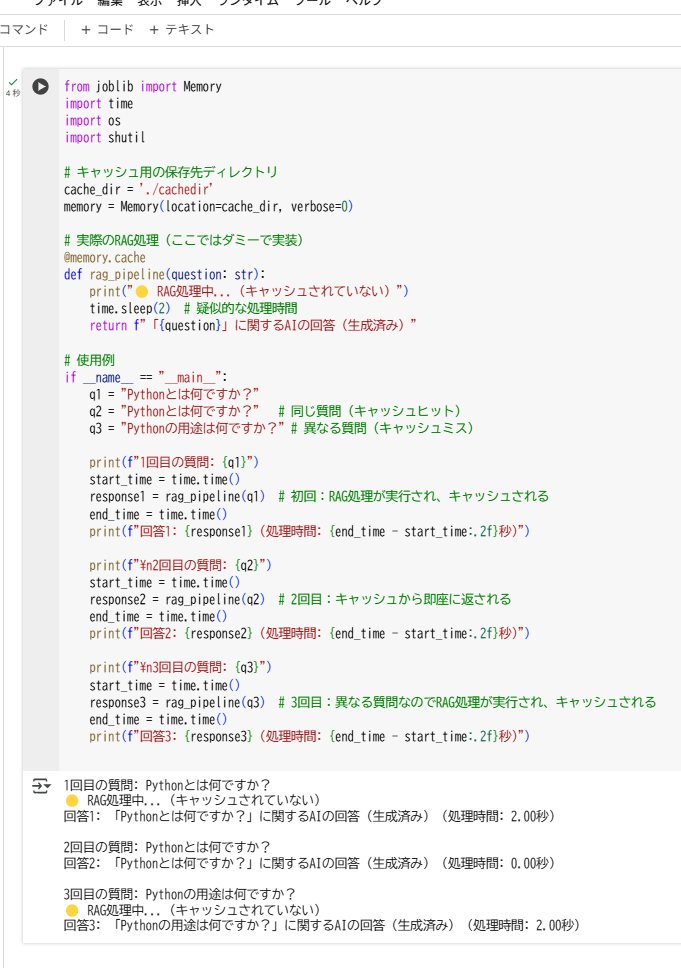Toggle the cell output display icon
The width and height of the screenshot is (681, 968).
[x=41, y=786]
